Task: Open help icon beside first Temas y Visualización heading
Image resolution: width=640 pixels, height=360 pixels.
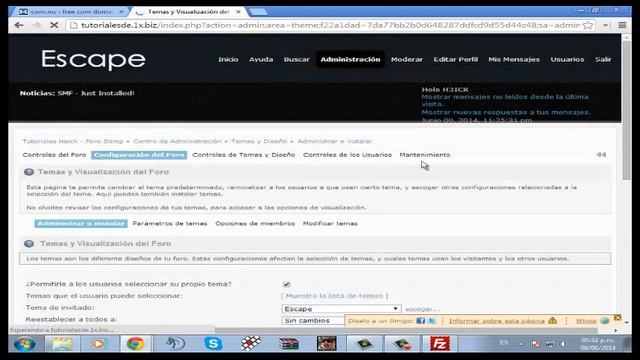Action: [29, 172]
